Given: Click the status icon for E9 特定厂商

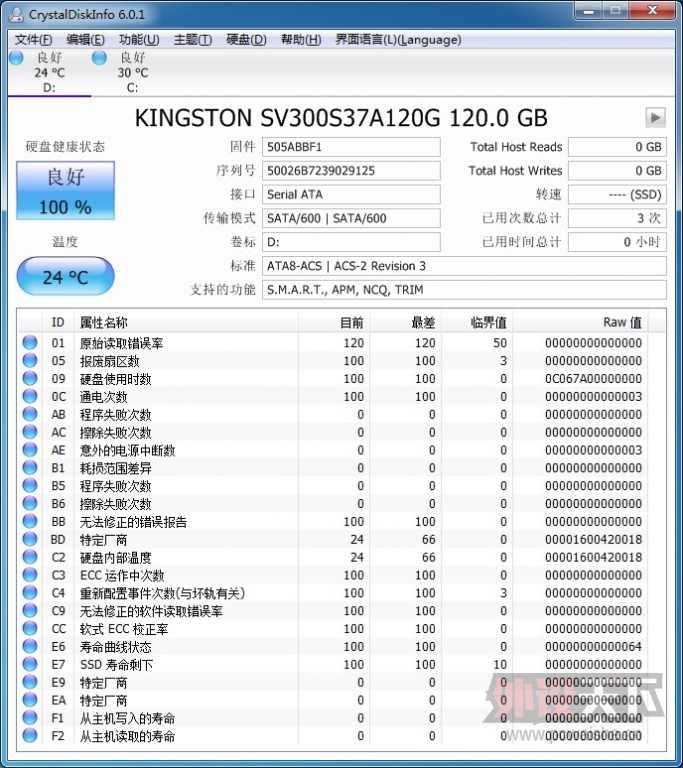Looking at the screenshot, I should (x=30, y=682).
